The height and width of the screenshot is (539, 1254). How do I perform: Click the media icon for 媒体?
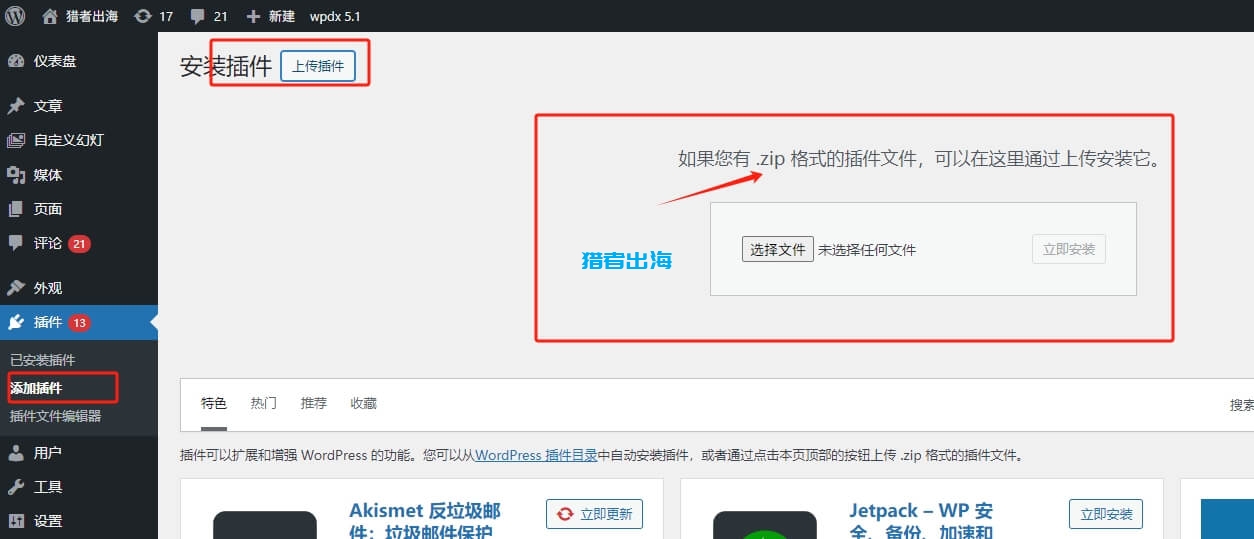pyautogui.click(x=16, y=175)
